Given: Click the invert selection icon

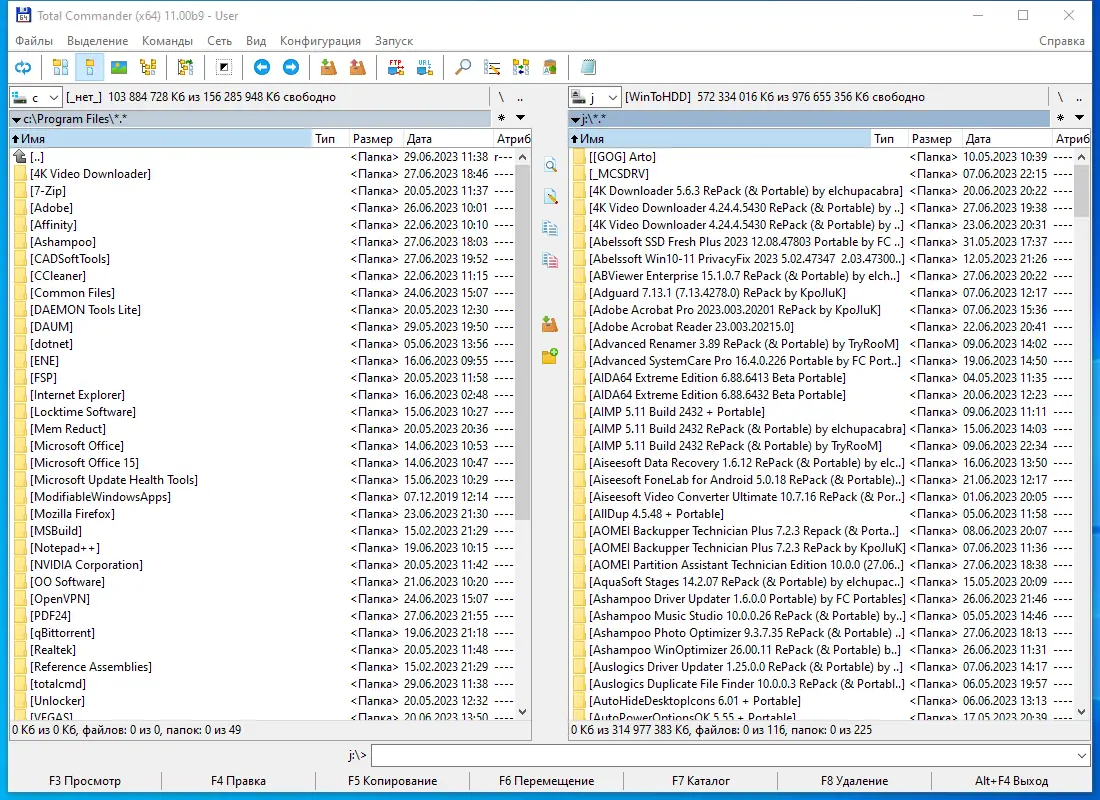Looking at the screenshot, I should [224, 67].
